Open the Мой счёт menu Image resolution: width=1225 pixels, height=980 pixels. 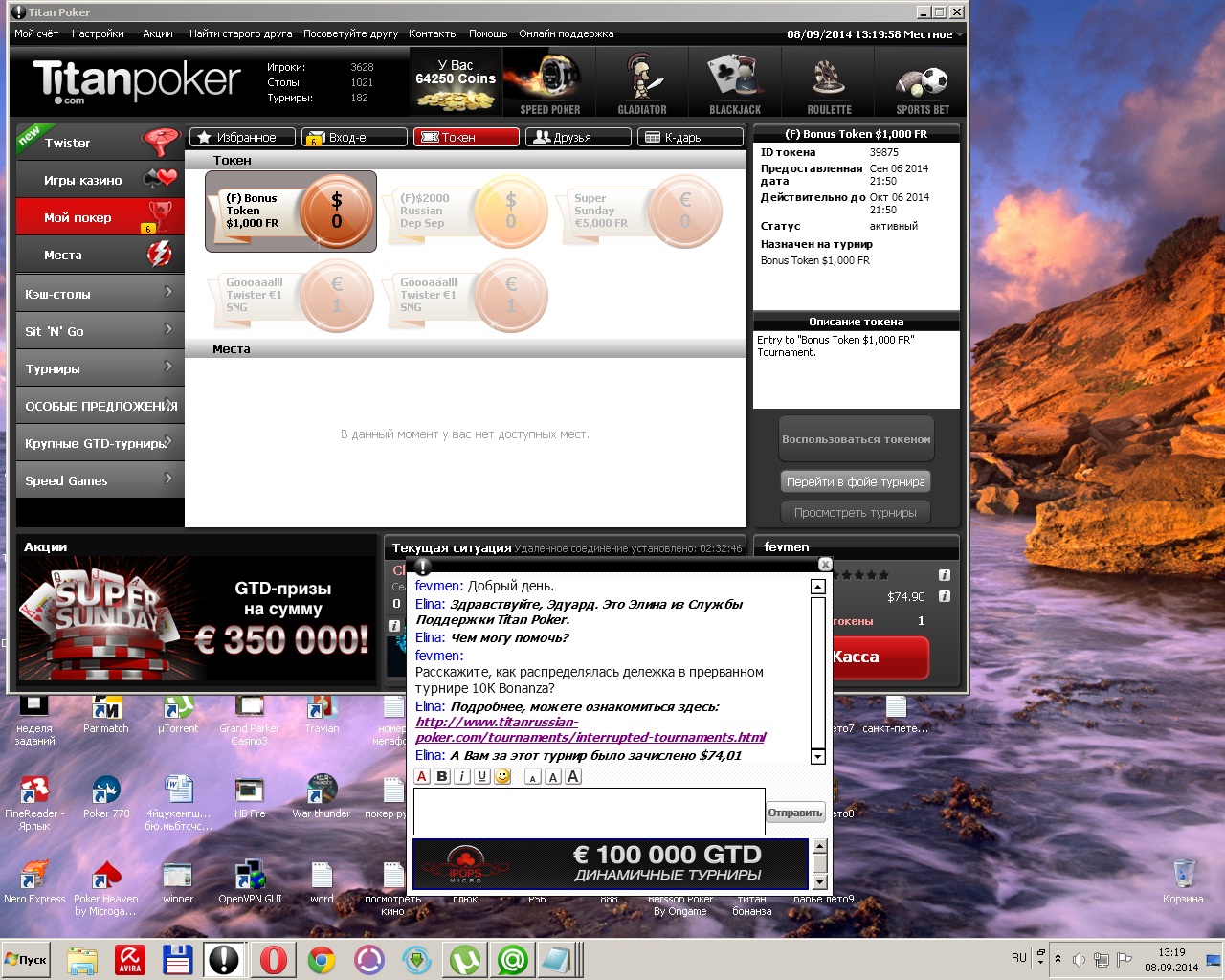(x=36, y=33)
